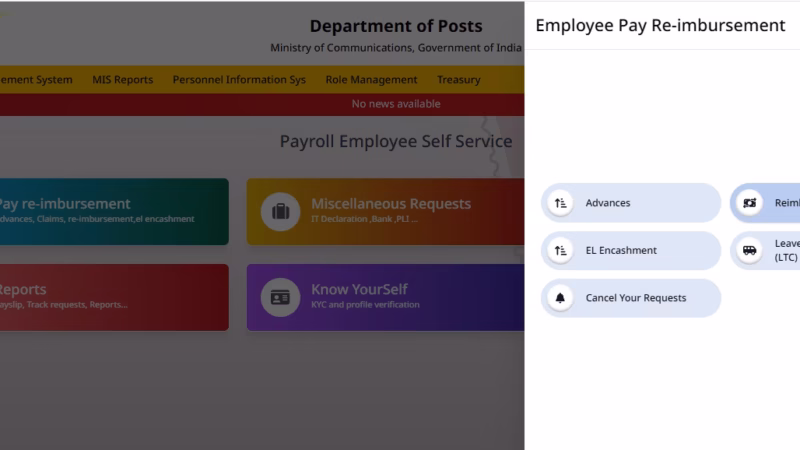
Task: Open the Treasury menu item
Action: [x=458, y=80]
